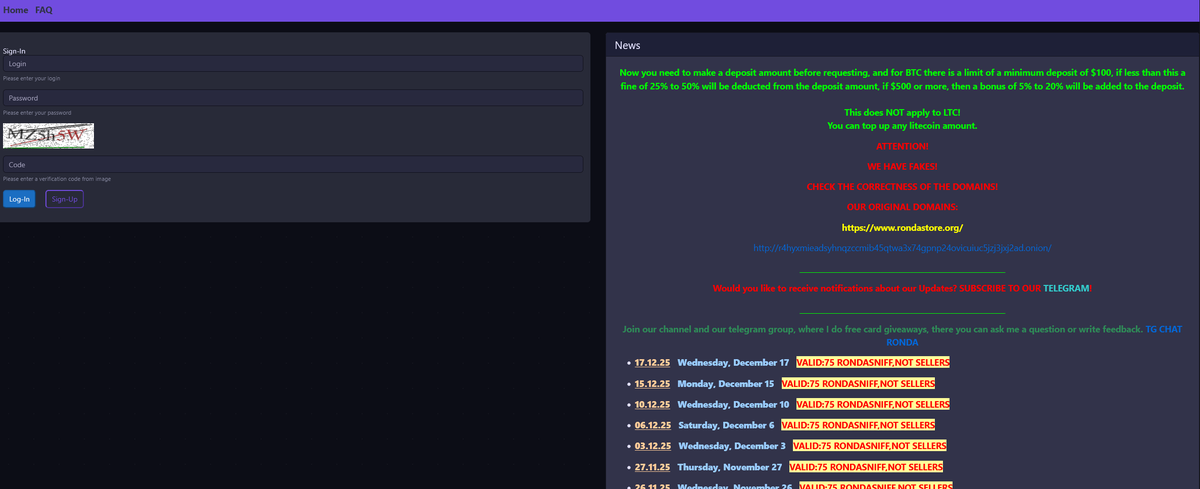The width and height of the screenshot is (1200, 489).
Task: Click the 27.11.25 date entry
Action: click(x=652, y=467)
